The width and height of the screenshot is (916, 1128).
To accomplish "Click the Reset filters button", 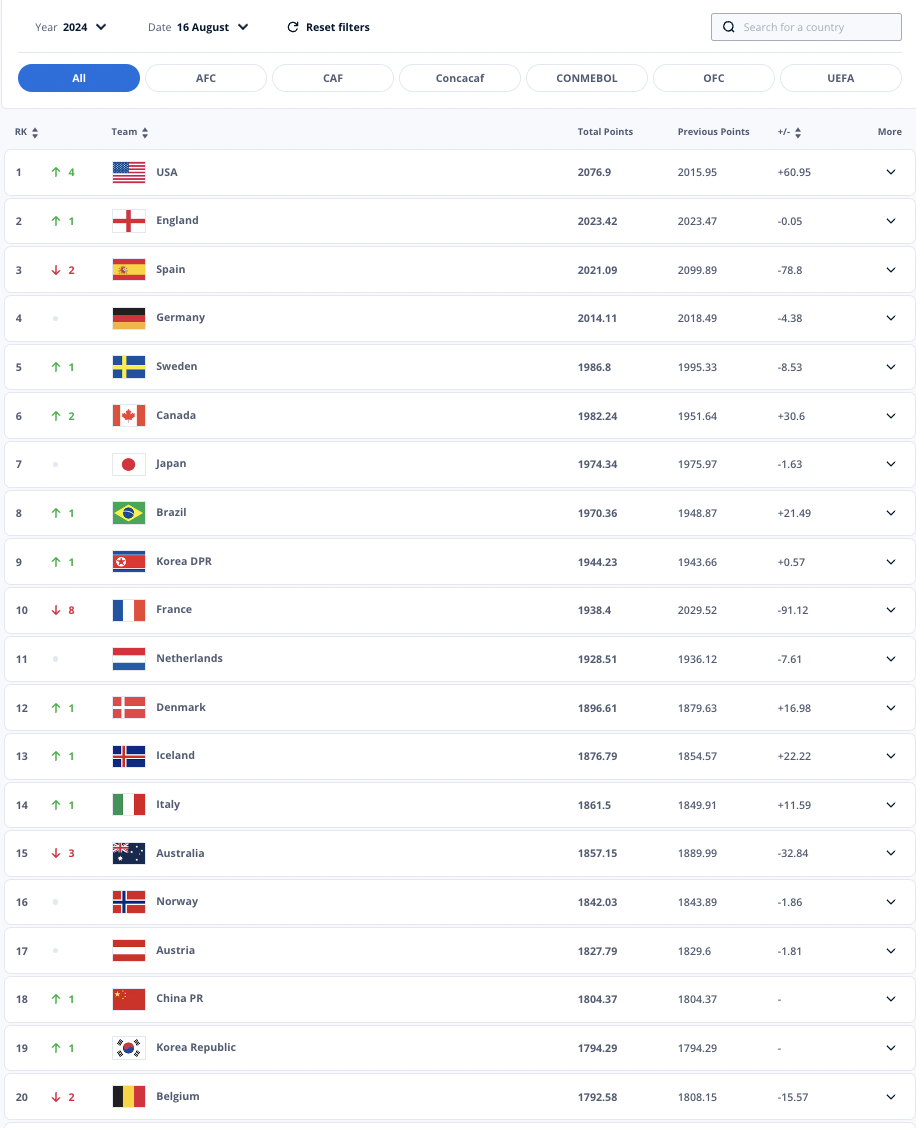I will (x=328, y=27).
